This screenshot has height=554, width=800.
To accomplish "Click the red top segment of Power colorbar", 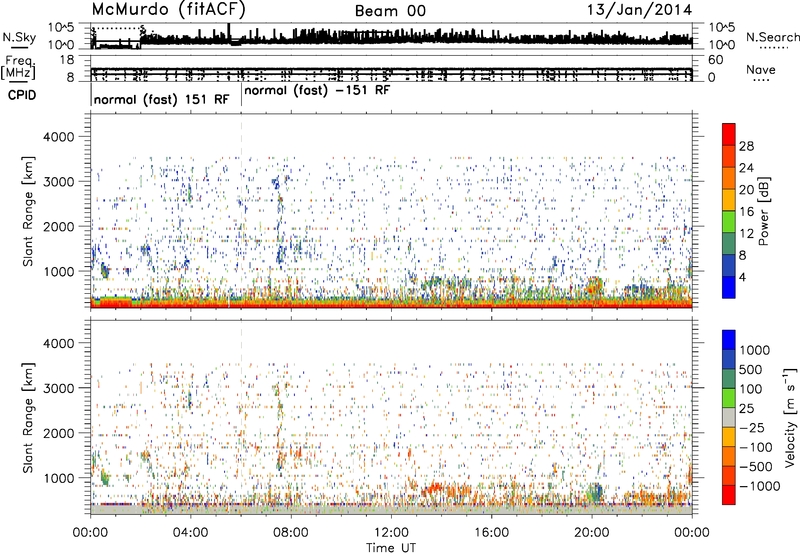I will (x=729, y=134).
